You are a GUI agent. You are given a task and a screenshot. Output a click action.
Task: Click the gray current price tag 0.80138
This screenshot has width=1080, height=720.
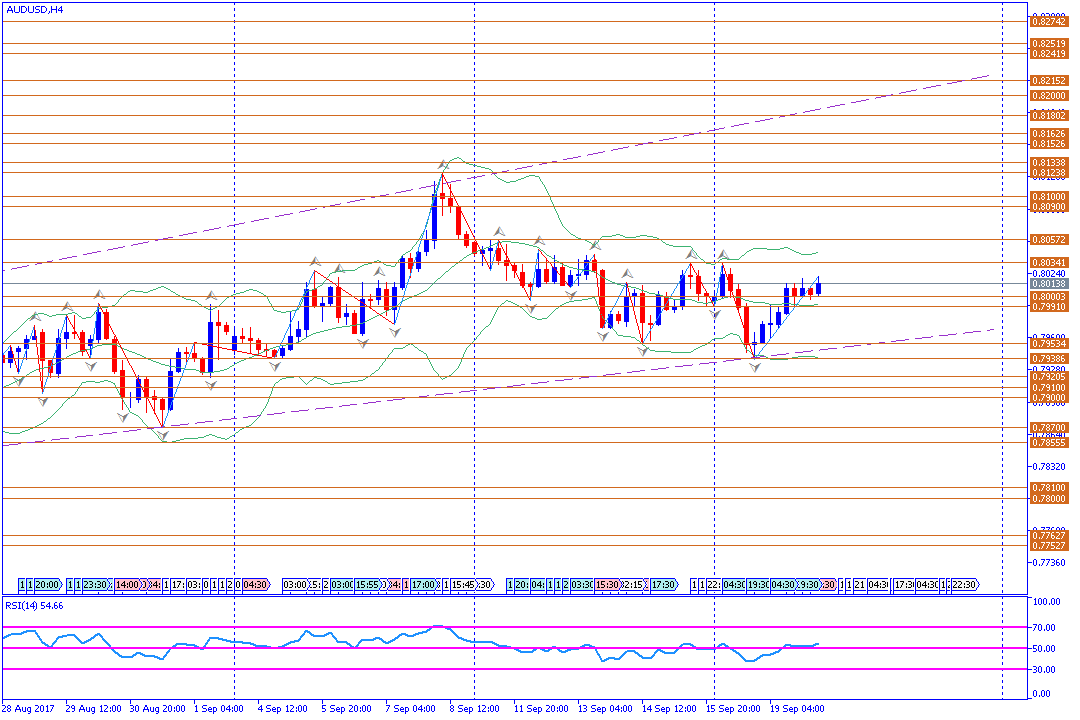pos(1049,284)
